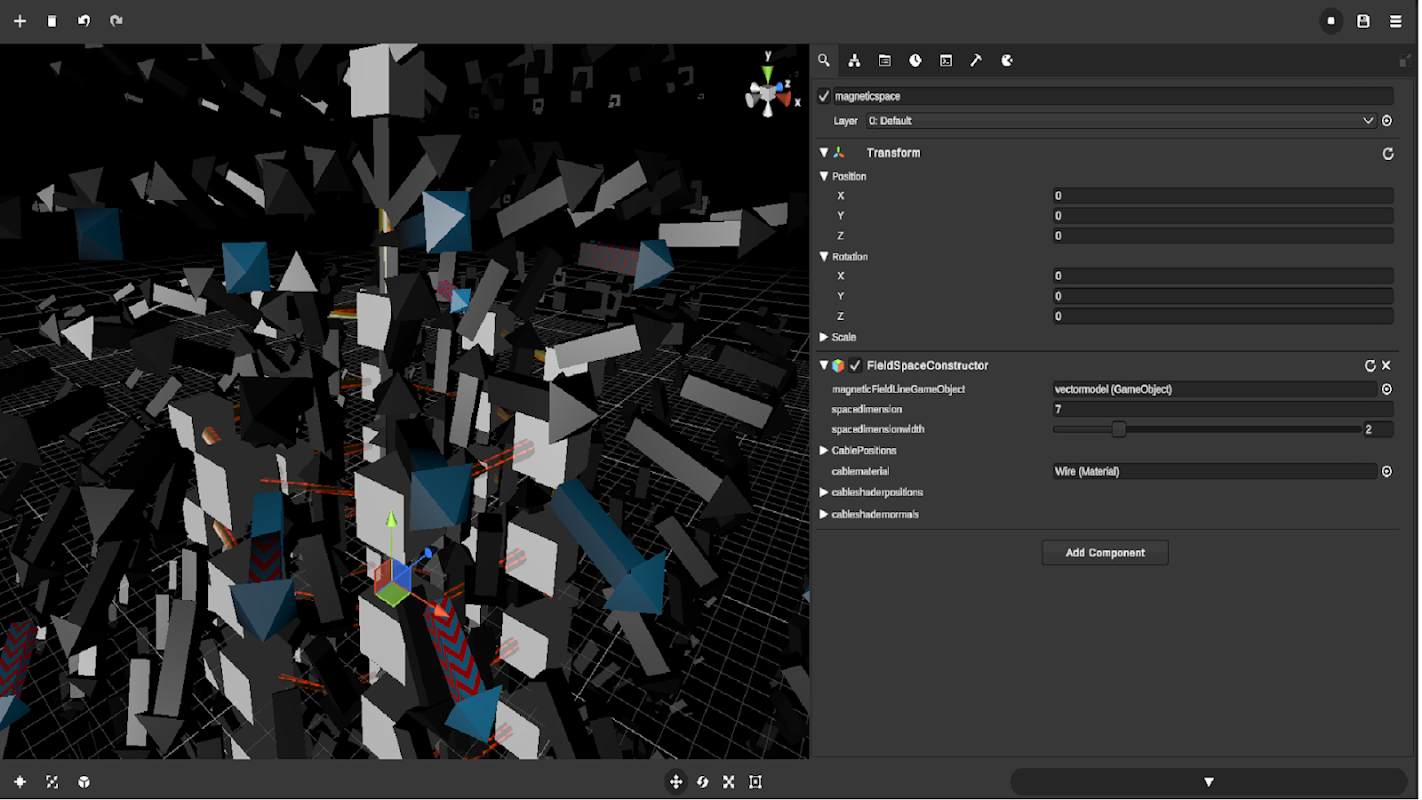Viewport: 1422px width, 800px height.
Task: Toggle the magneticspace object enabled checkbox
Action: click(x=824, y=96)
